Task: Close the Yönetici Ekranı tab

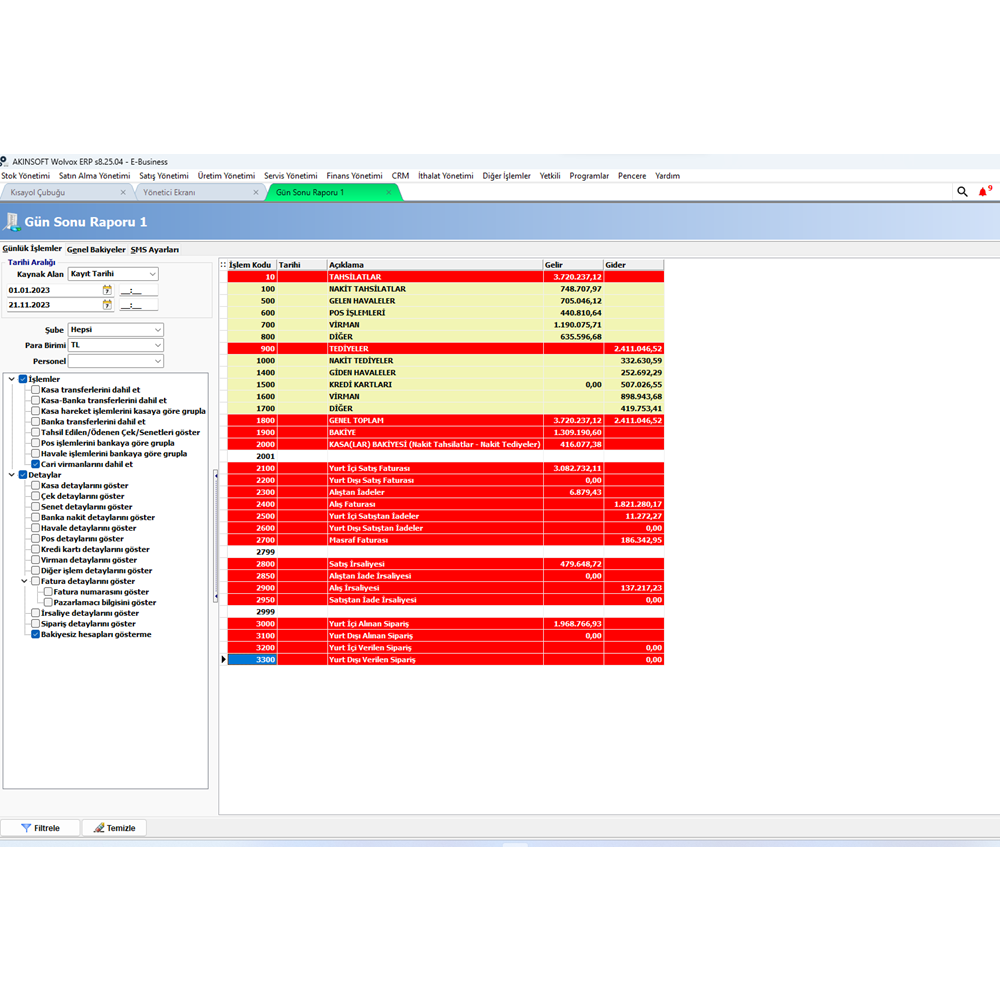Action: (256, 192)
